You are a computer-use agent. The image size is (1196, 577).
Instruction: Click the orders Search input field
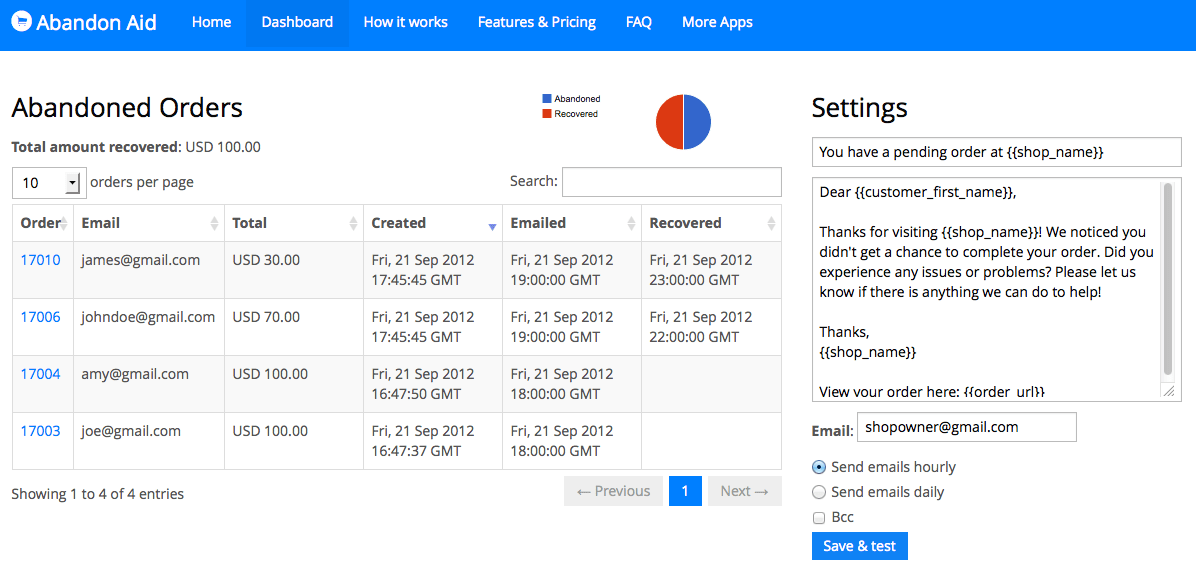coord(672,182)
